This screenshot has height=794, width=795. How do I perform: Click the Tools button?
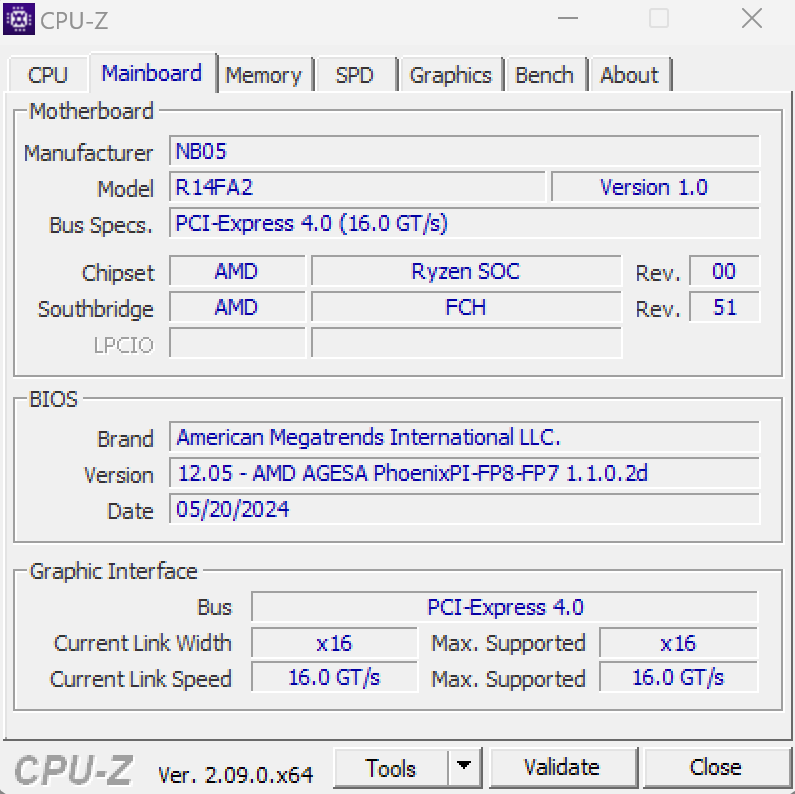point(391,768)
